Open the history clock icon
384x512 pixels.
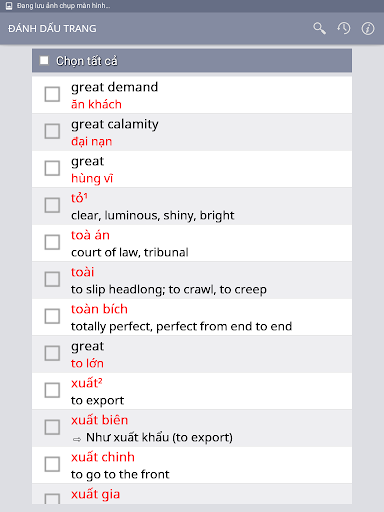(344, 29)
